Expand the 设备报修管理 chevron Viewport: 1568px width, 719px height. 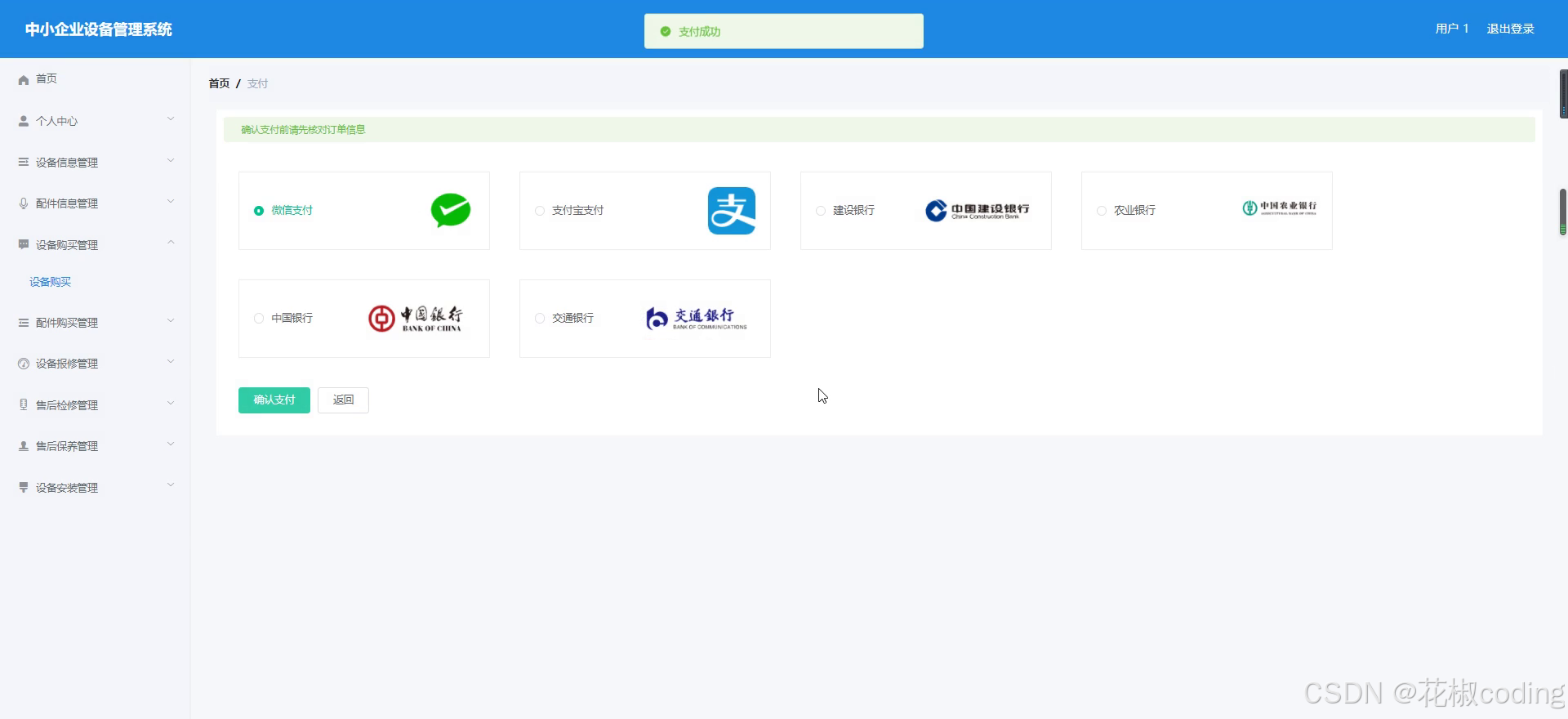[171, 362]
